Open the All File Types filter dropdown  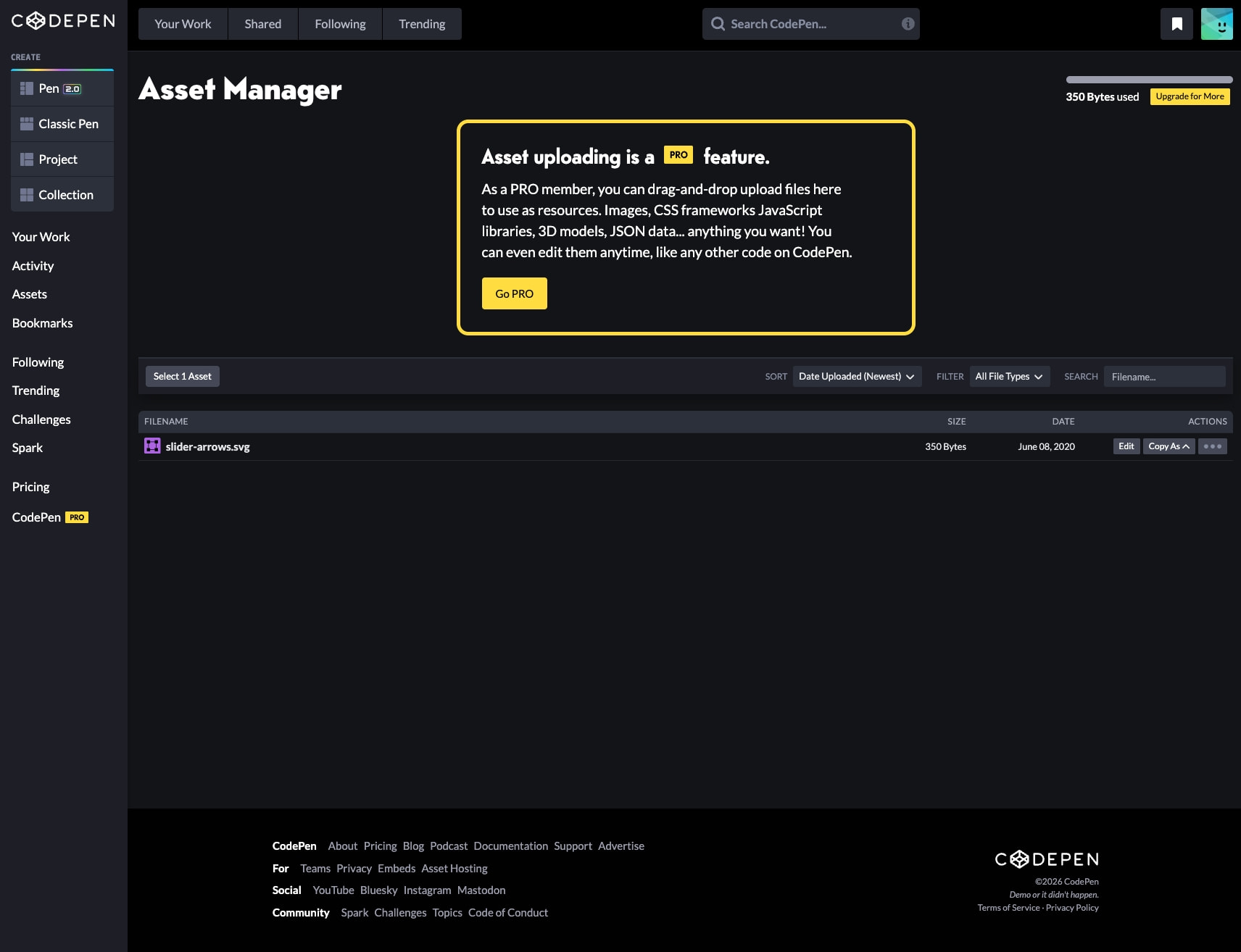[x=1009, y=376]
